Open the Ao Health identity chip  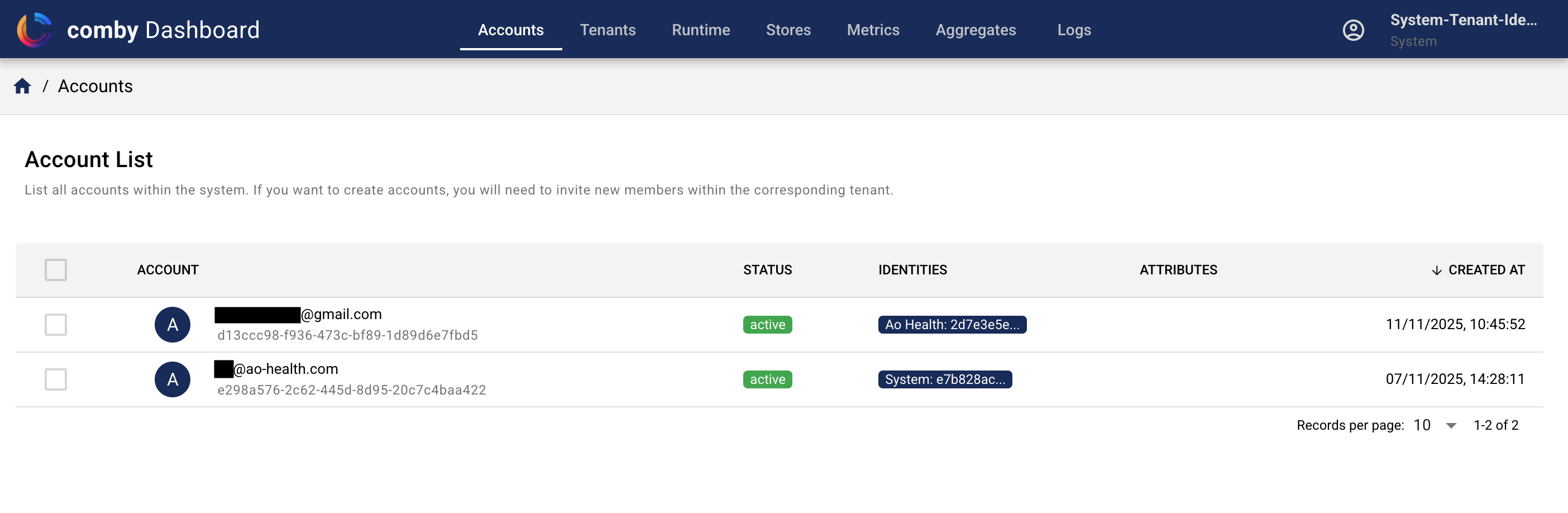pyautogui.click(x=952, y=325)
